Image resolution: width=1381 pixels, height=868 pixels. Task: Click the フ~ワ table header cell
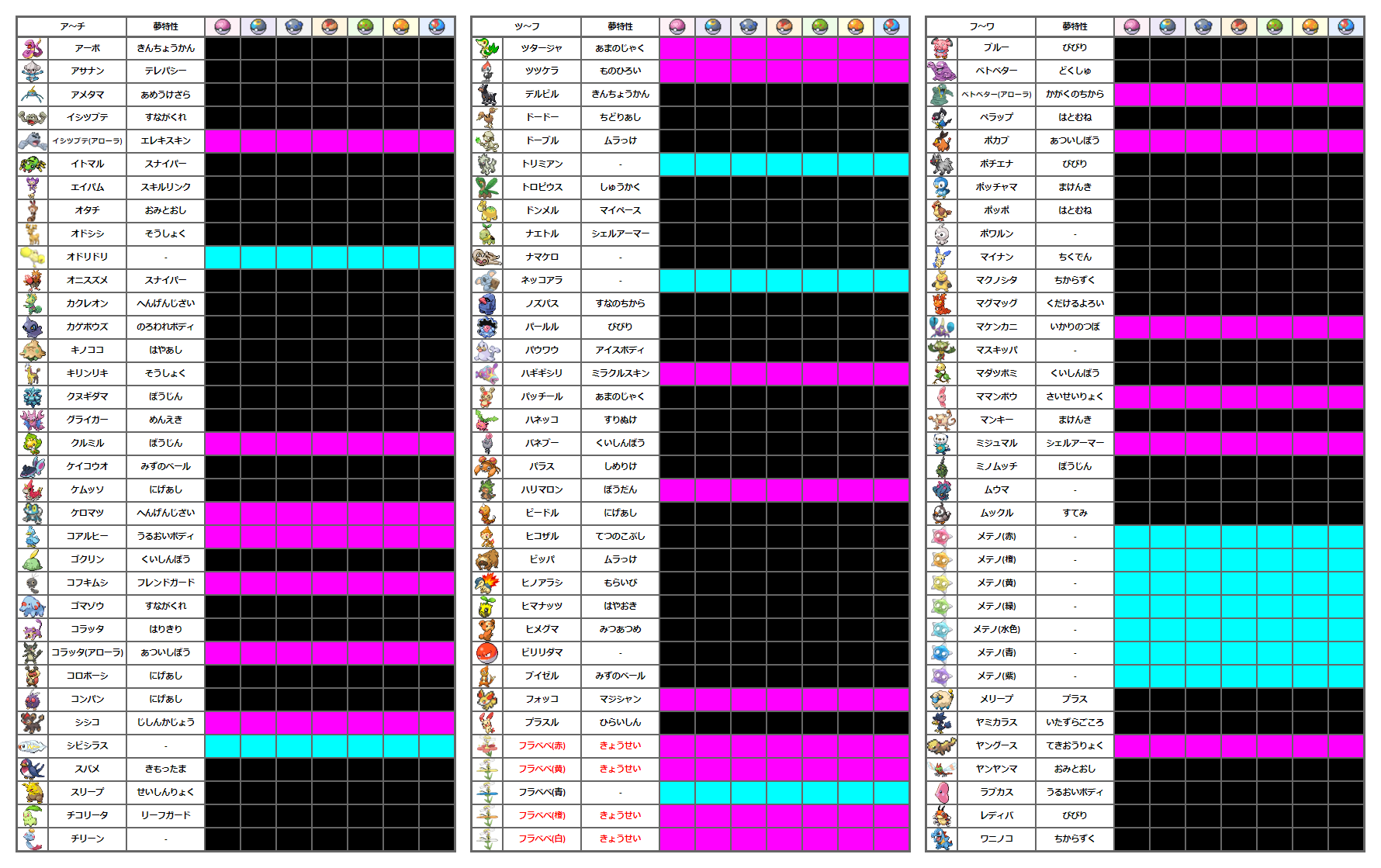[981, 26]
